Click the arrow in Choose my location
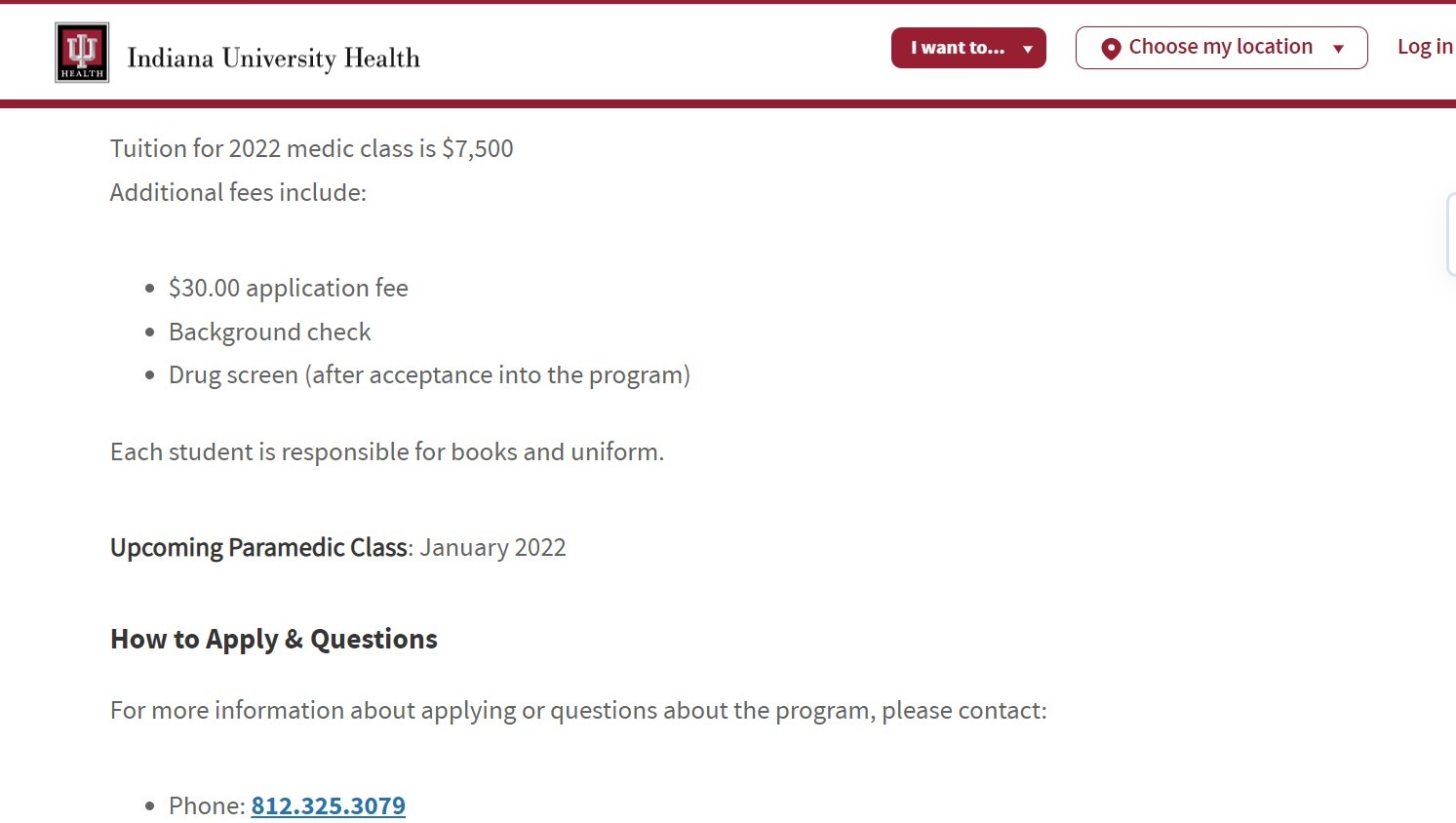The width and height of the screenshot is (1456, 823). (1338, 49)
